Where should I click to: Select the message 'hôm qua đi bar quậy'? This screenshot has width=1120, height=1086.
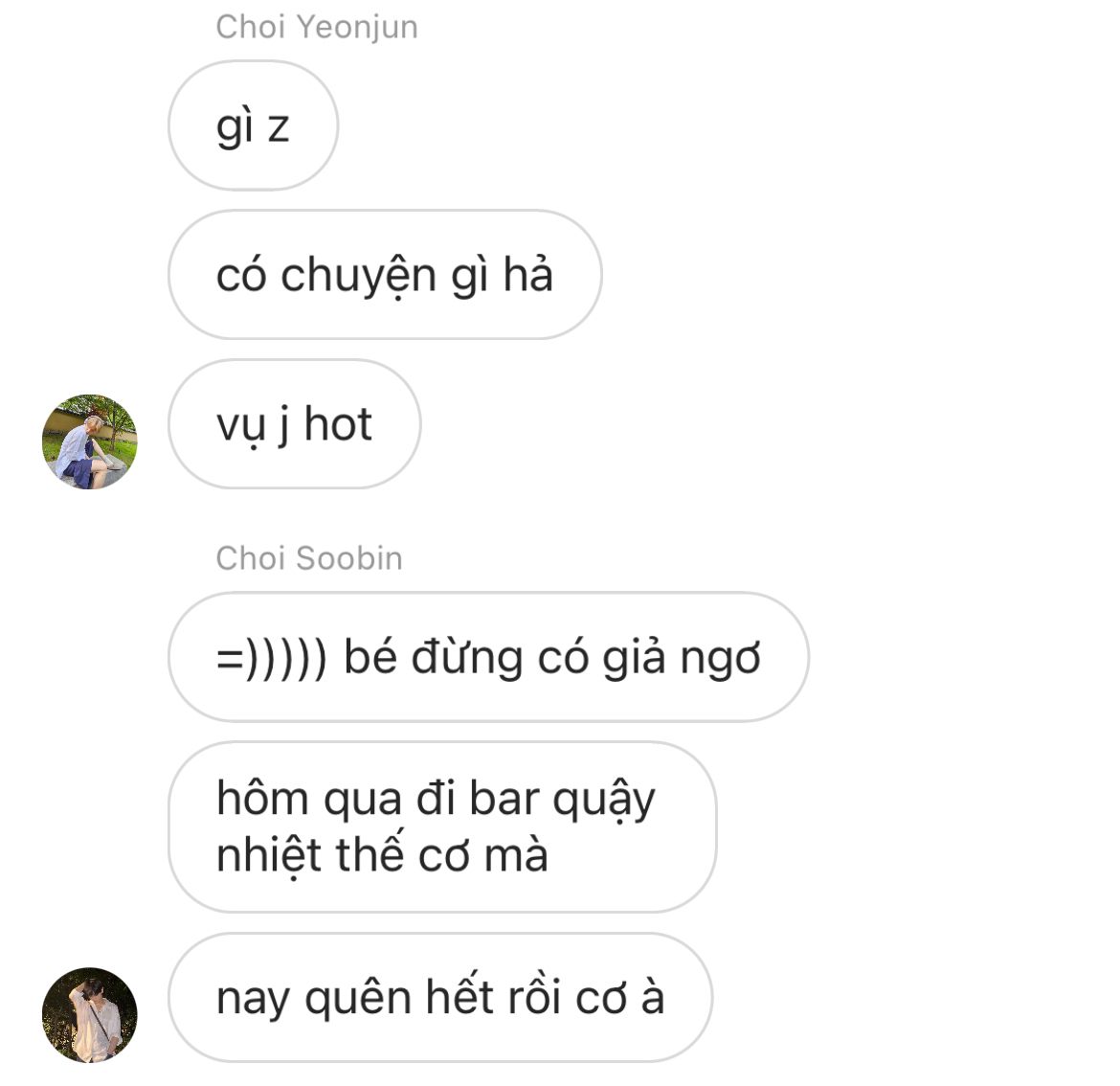coord(442,826)
